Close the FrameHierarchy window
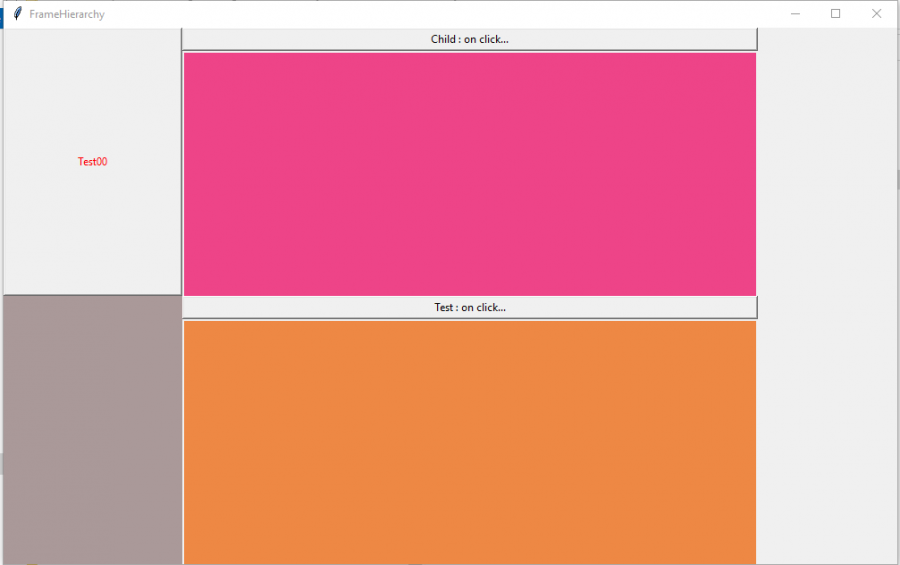Image resolution: width=900 pixels, height=565 pixels. pyautogui.click(x=876, y=14)
